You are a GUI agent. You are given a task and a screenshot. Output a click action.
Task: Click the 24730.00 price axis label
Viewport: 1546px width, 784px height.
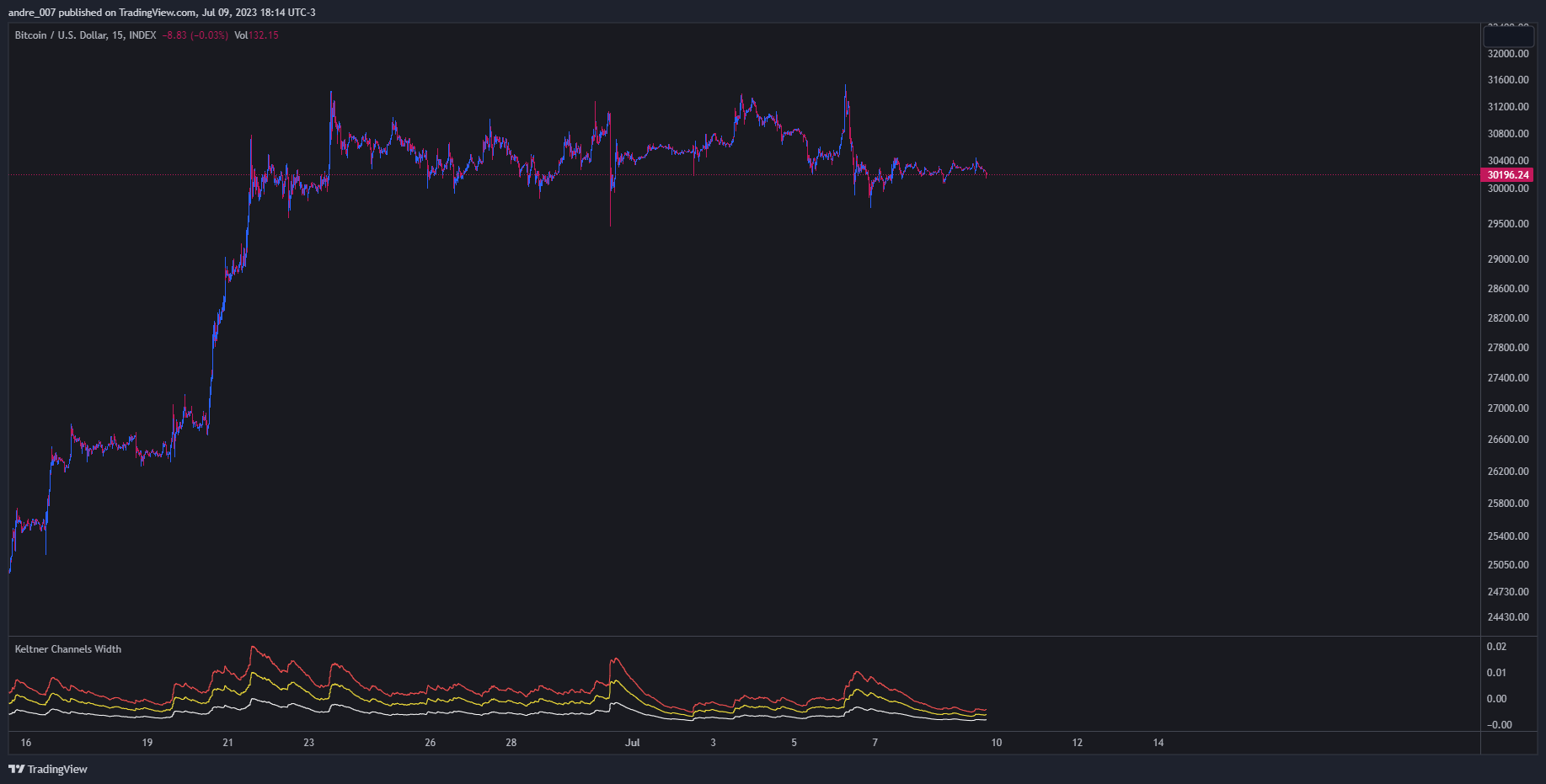click(1508, 592)
